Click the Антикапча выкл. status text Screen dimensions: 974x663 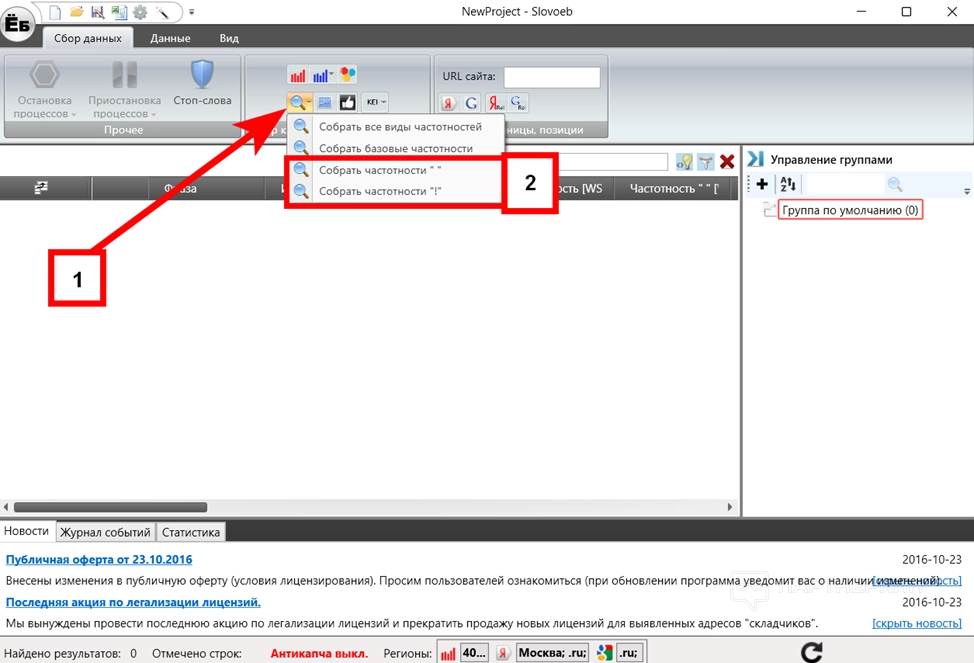point(319,653)
